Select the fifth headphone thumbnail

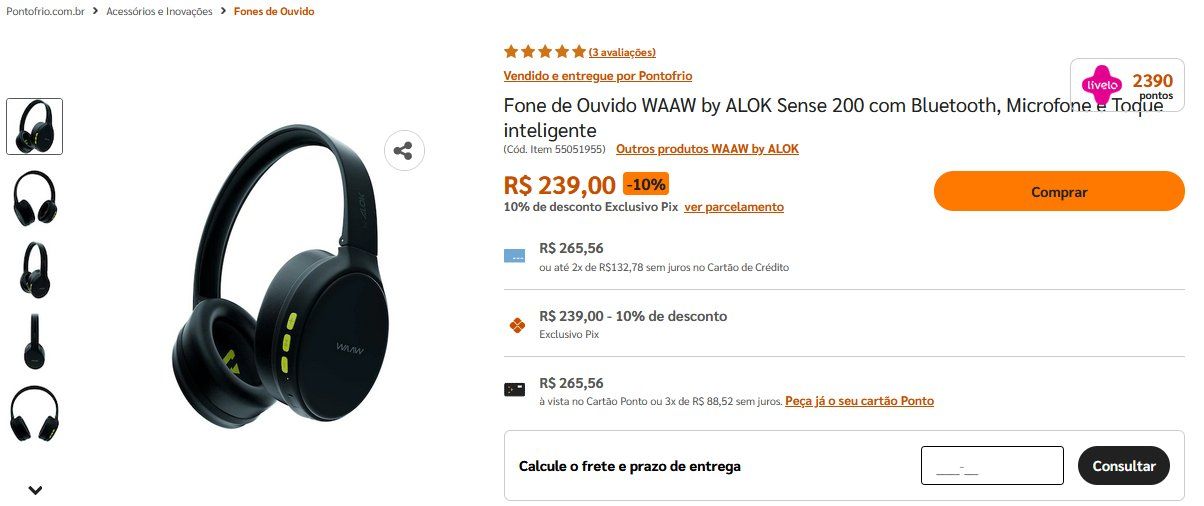[35, 414]
